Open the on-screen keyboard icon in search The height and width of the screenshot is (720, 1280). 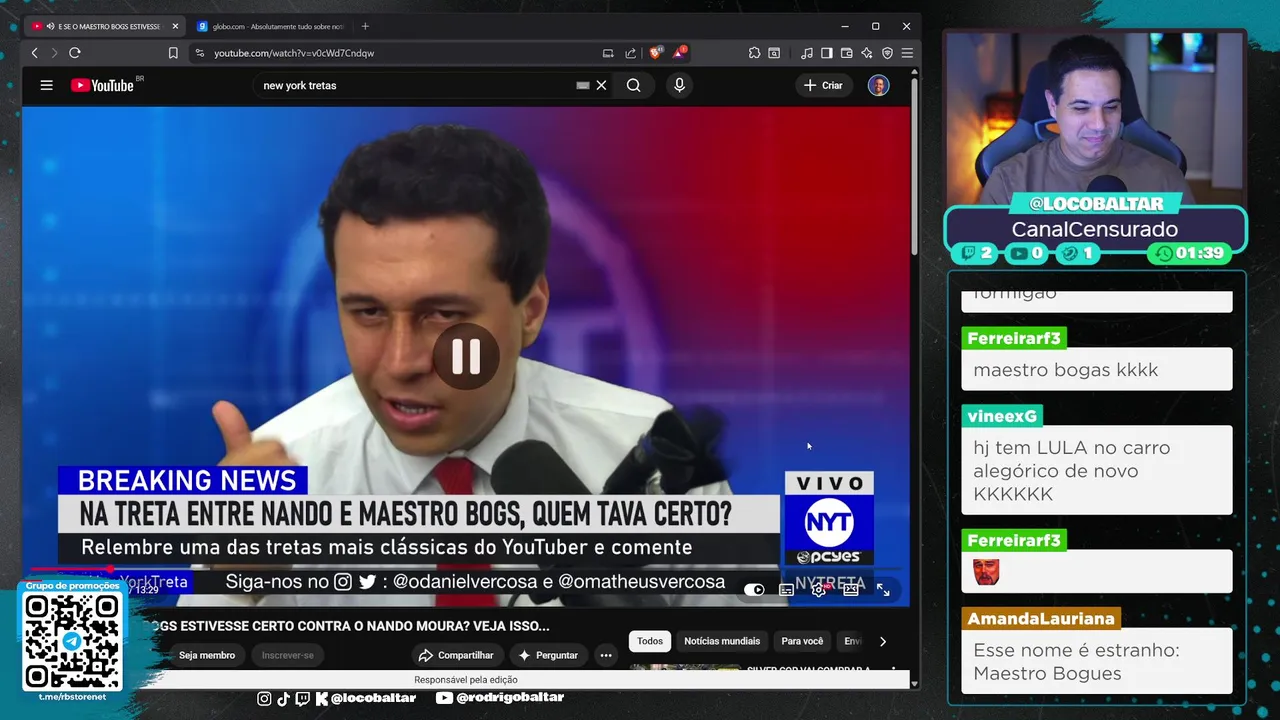click(x=583, y=86)
